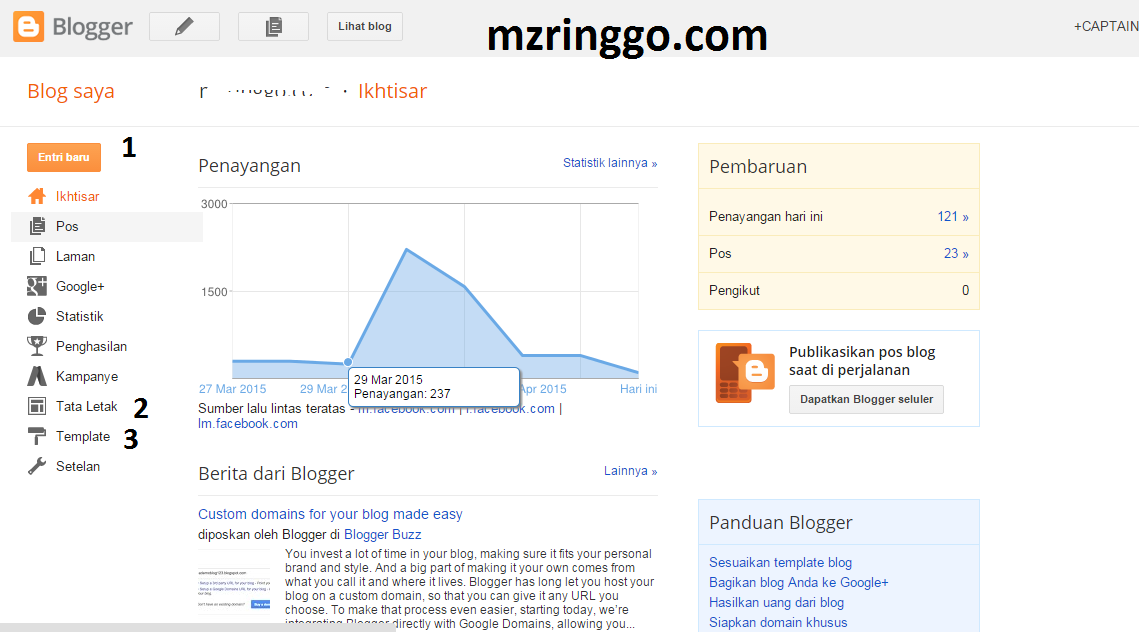Open Template in the sidebar menu

pos(83,437)
